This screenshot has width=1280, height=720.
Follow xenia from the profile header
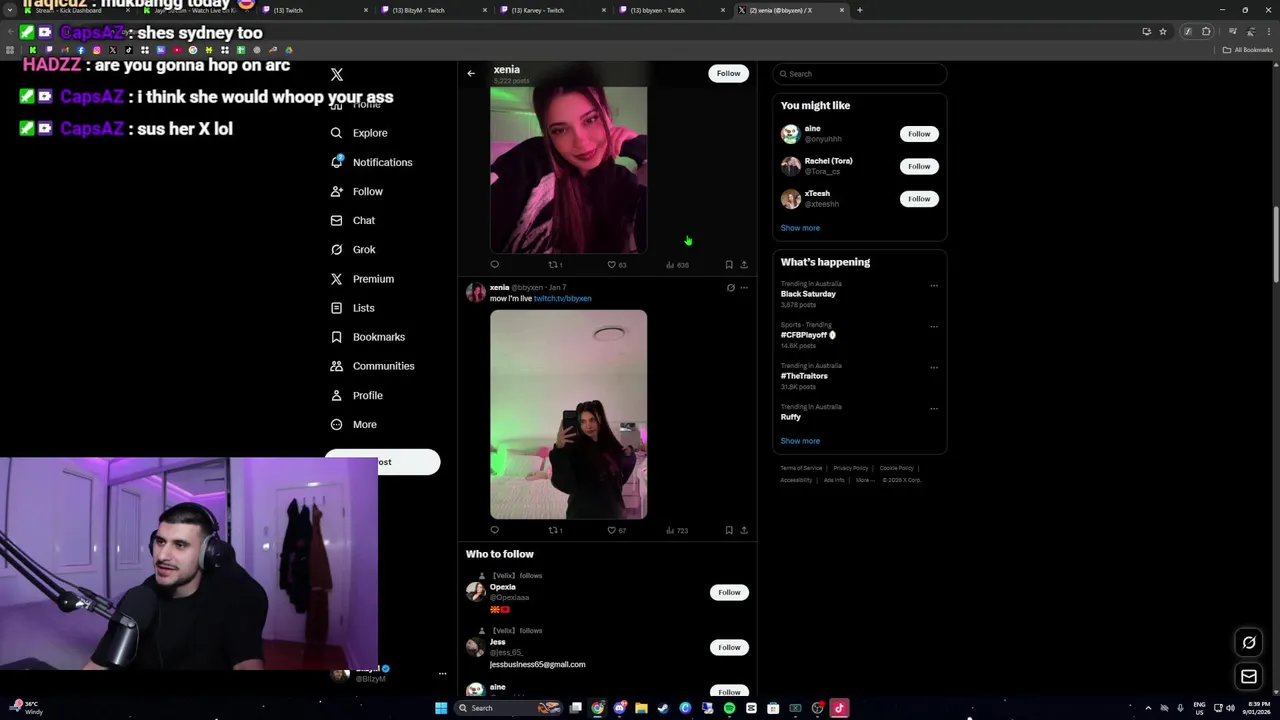(x=728, y=73)
